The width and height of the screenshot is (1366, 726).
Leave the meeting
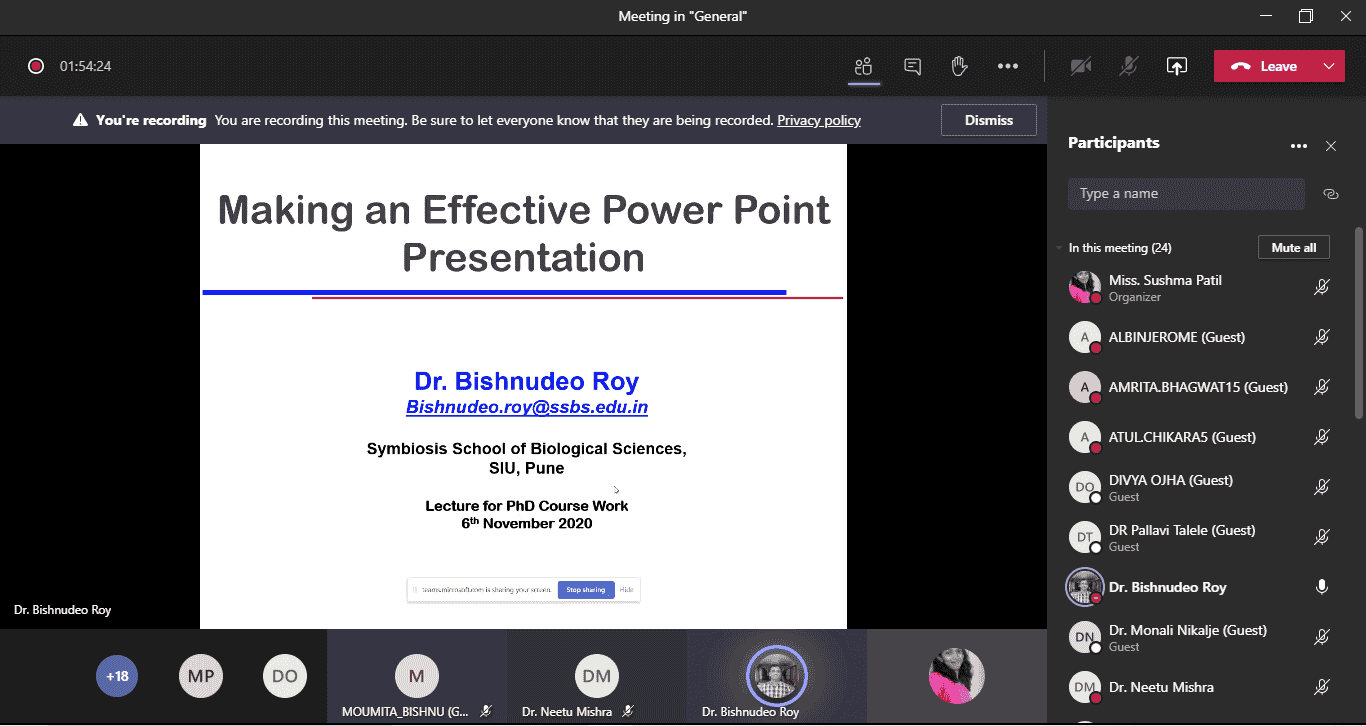[x=1264, y=66]
